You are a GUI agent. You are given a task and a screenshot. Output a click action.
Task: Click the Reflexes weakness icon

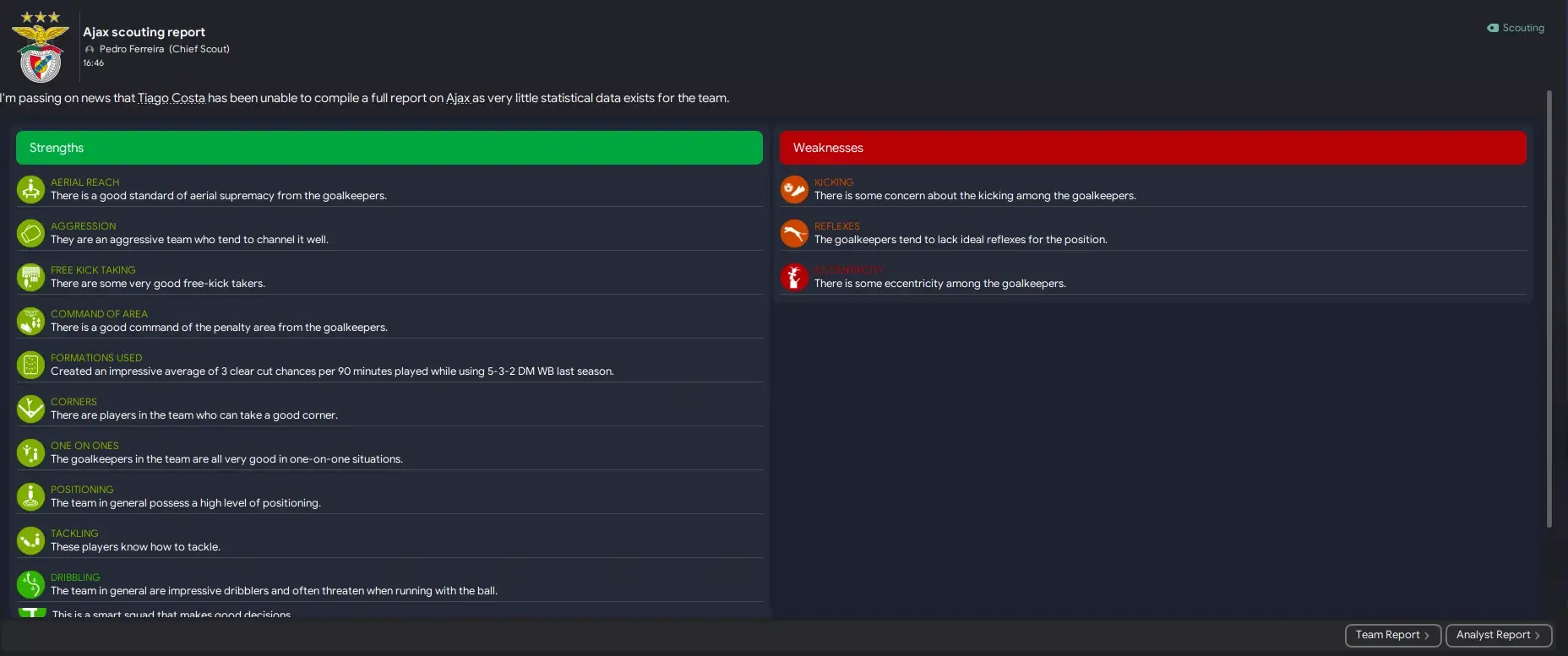pyautogui.click(x=794, y=233)
